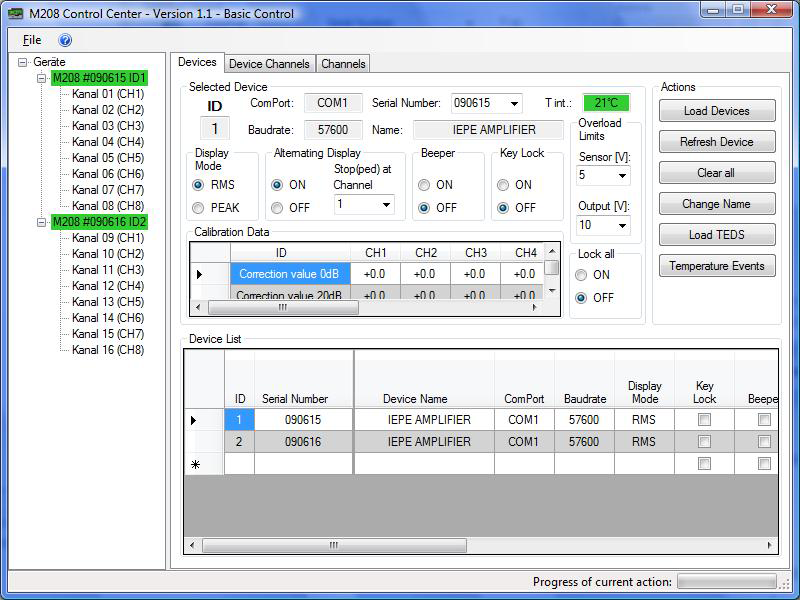
Task: Click the Clear all button
Action: pos(717,173)
